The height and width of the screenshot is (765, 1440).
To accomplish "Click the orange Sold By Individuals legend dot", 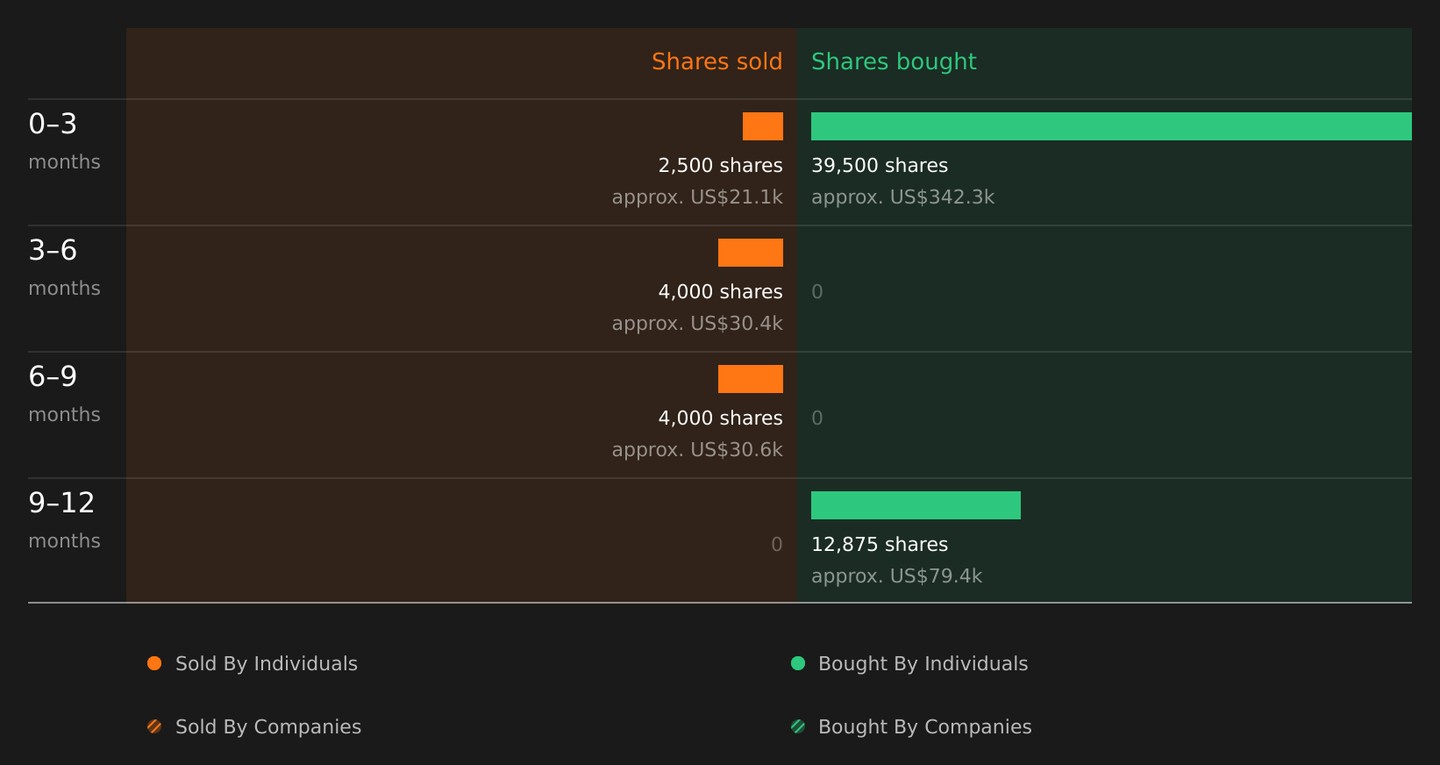I will pyautogui.click(x=154, y=663).
